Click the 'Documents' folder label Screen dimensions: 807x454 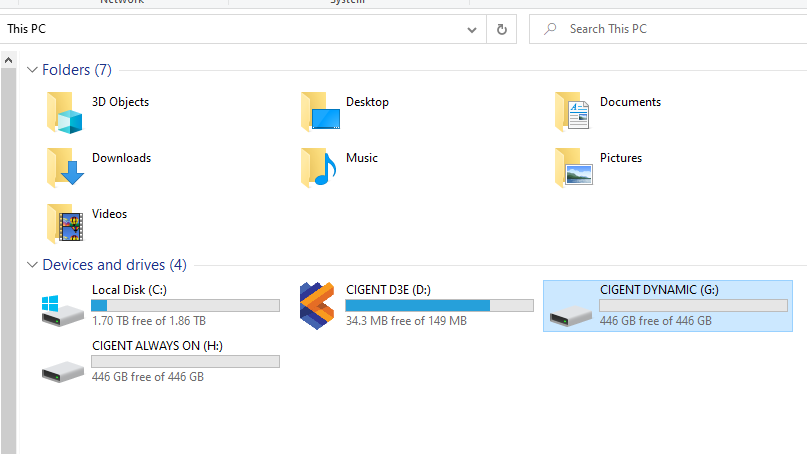[630, 102]
